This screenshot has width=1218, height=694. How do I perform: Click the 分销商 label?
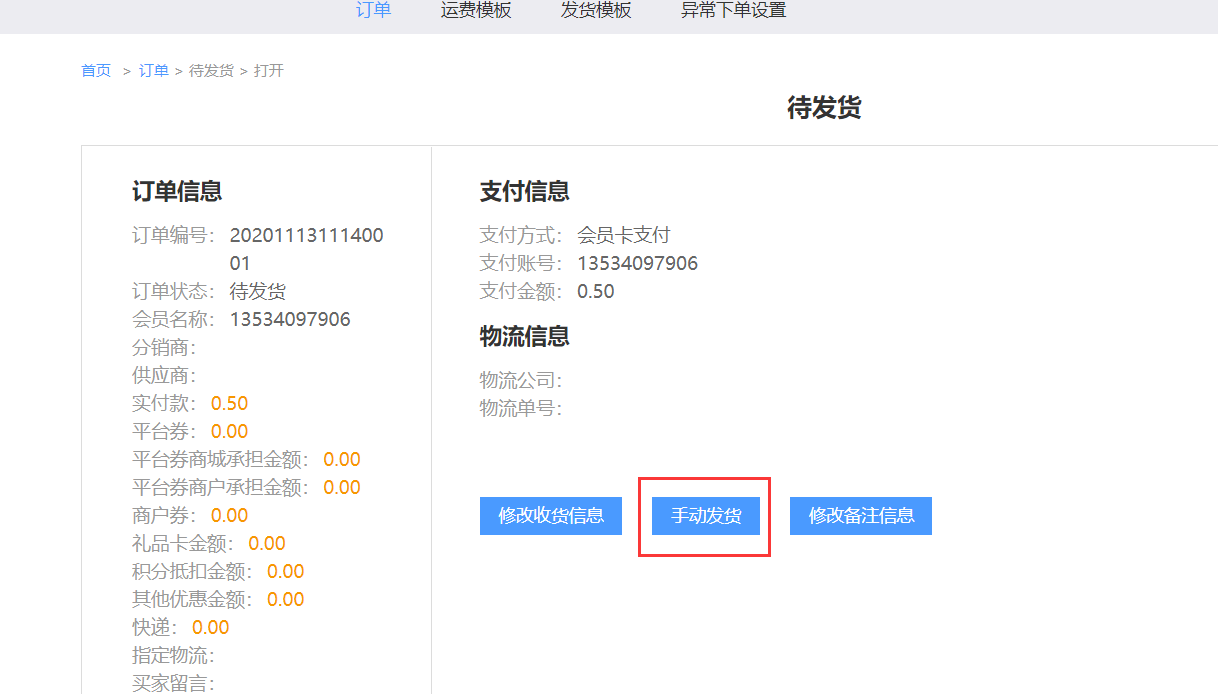click(x=164, y=348)
